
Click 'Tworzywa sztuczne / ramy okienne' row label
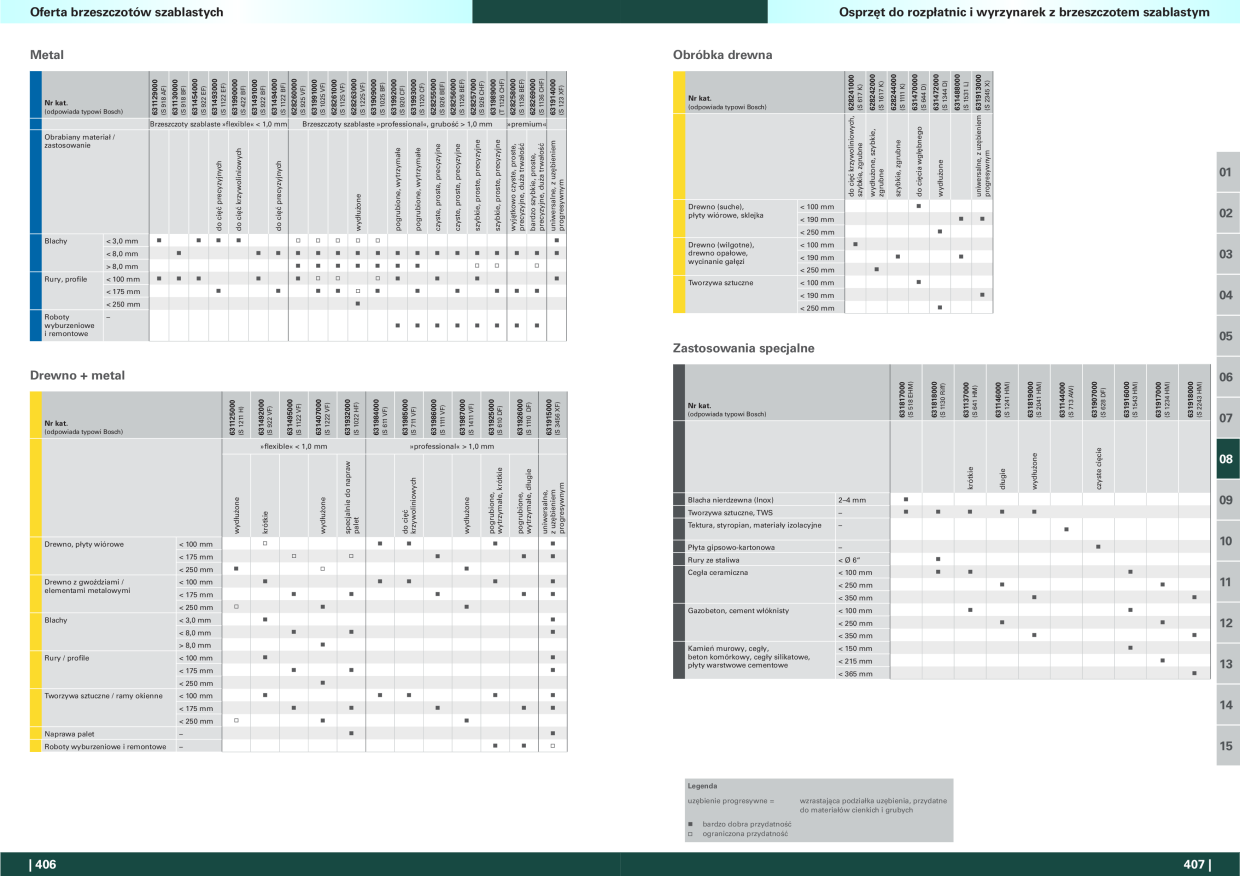(x=103, y=695)
